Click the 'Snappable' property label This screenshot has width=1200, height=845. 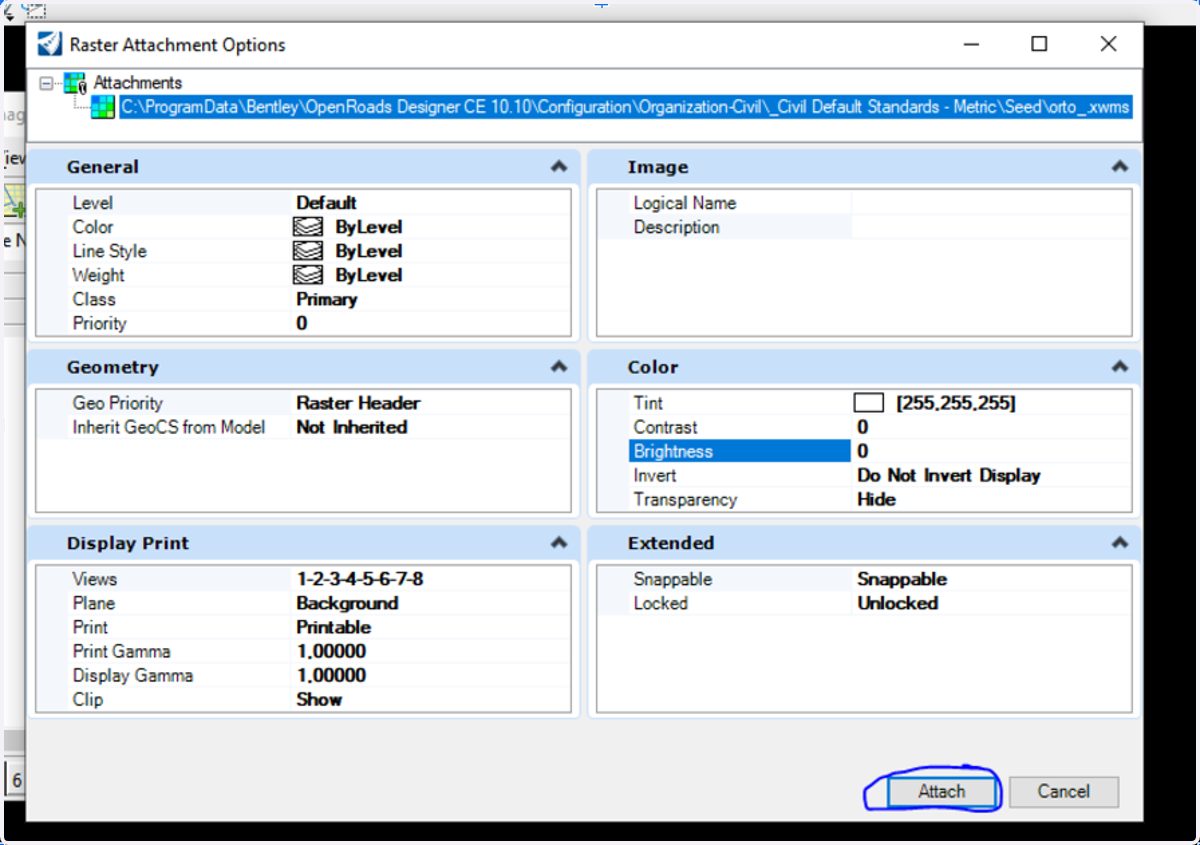[673, 579]
